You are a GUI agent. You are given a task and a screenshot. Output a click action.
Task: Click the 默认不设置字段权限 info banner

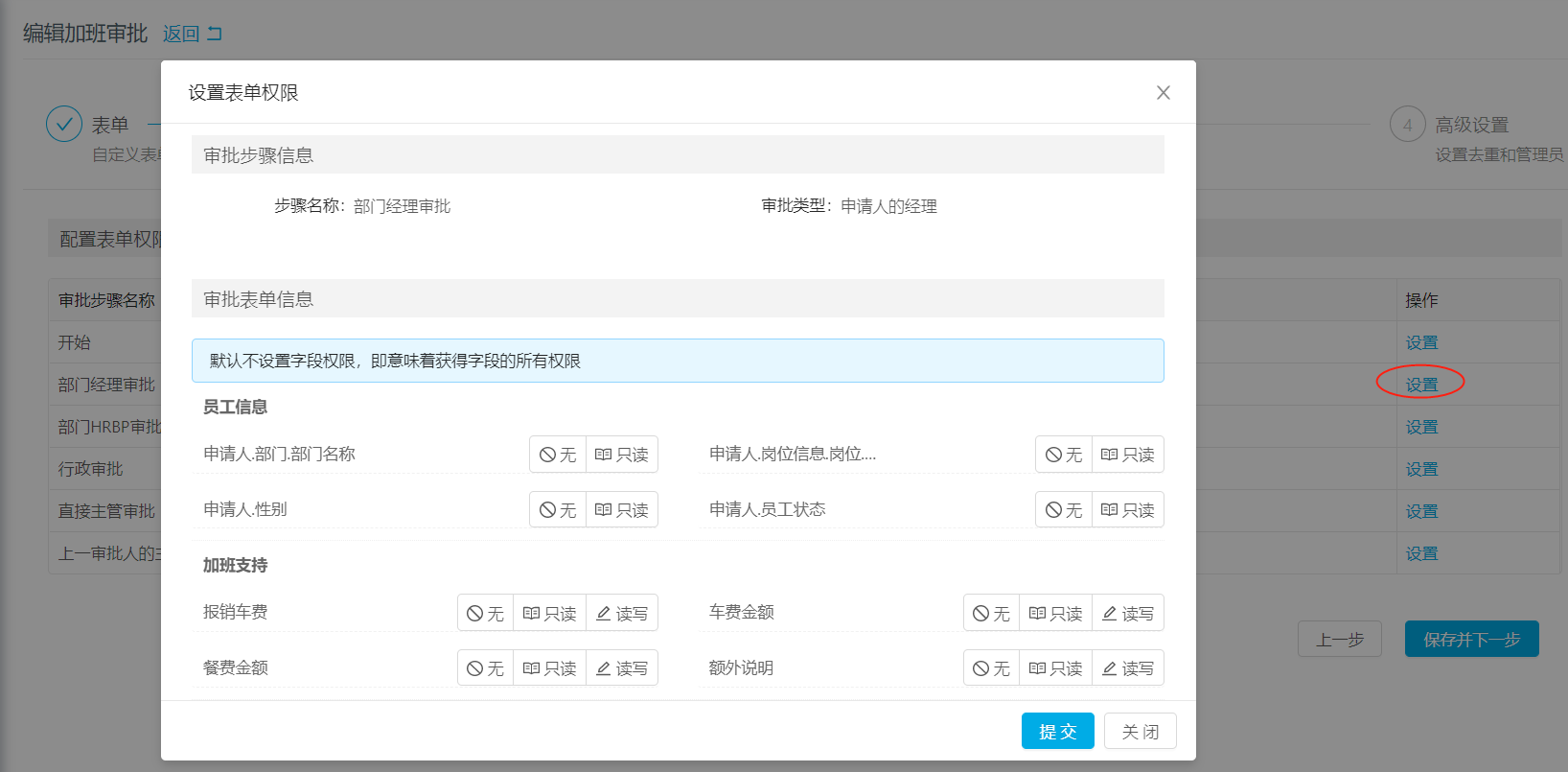pos(678,361)
